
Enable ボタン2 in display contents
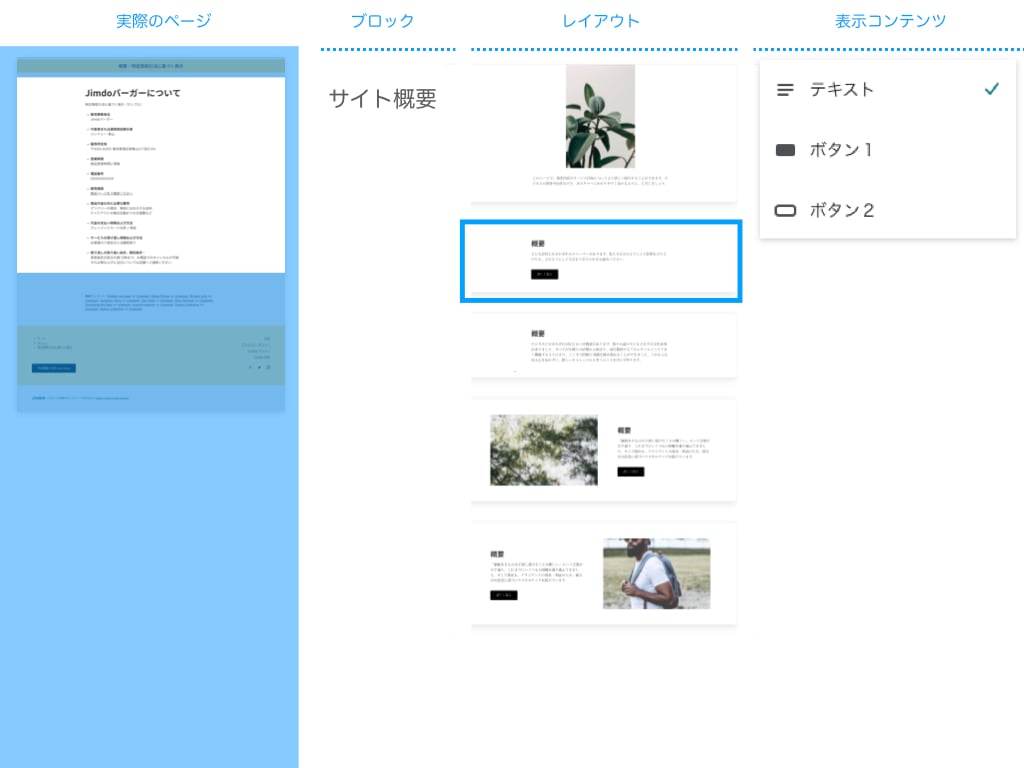pos(888,210)
